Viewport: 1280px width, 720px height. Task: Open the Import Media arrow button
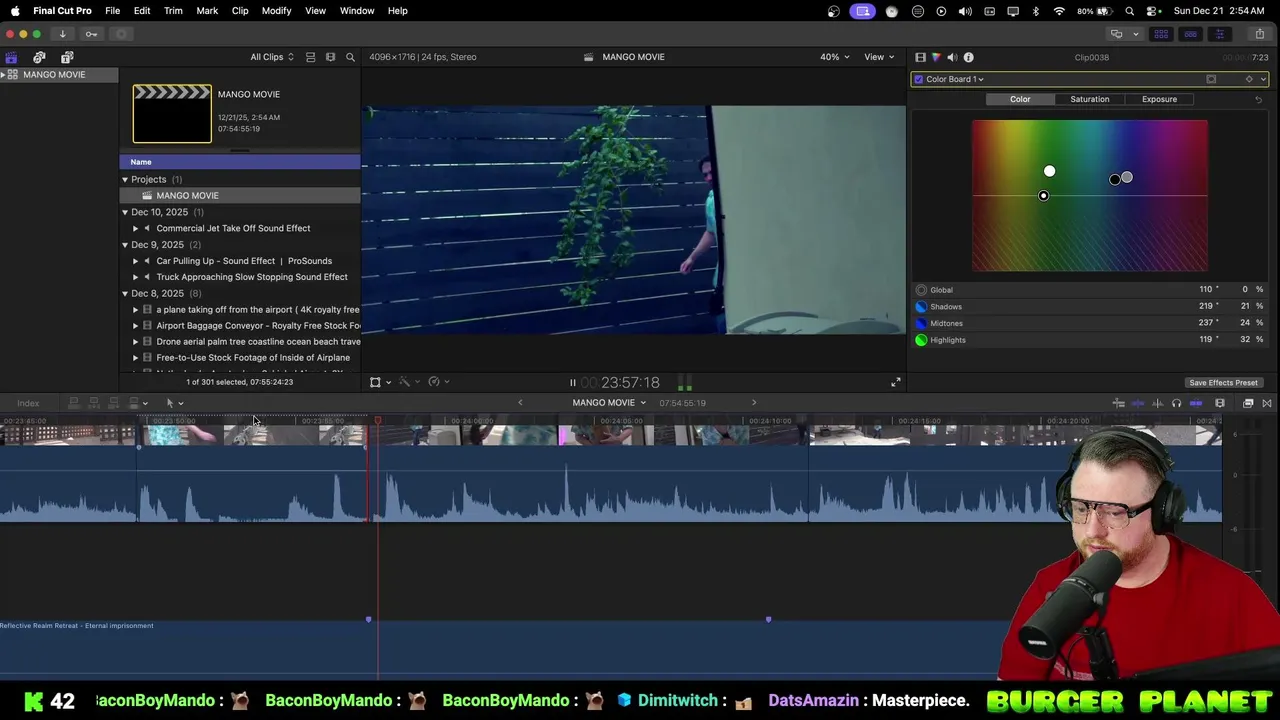click(x=62, y=34)
